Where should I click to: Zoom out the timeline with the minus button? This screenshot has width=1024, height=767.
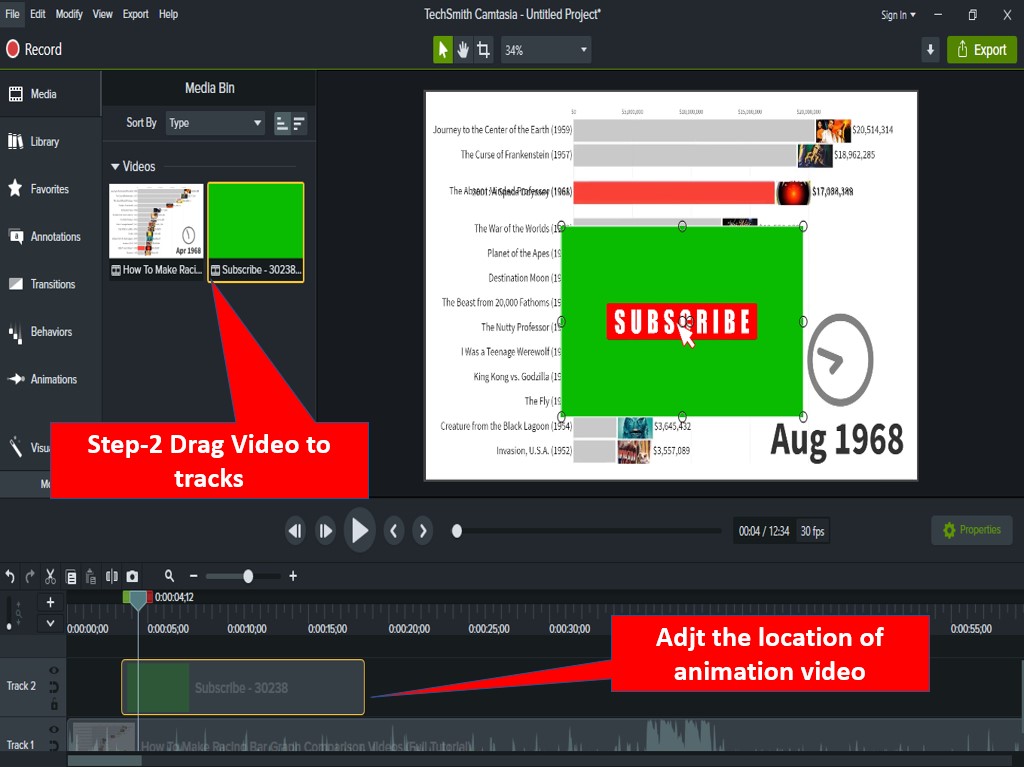[193, 576]
